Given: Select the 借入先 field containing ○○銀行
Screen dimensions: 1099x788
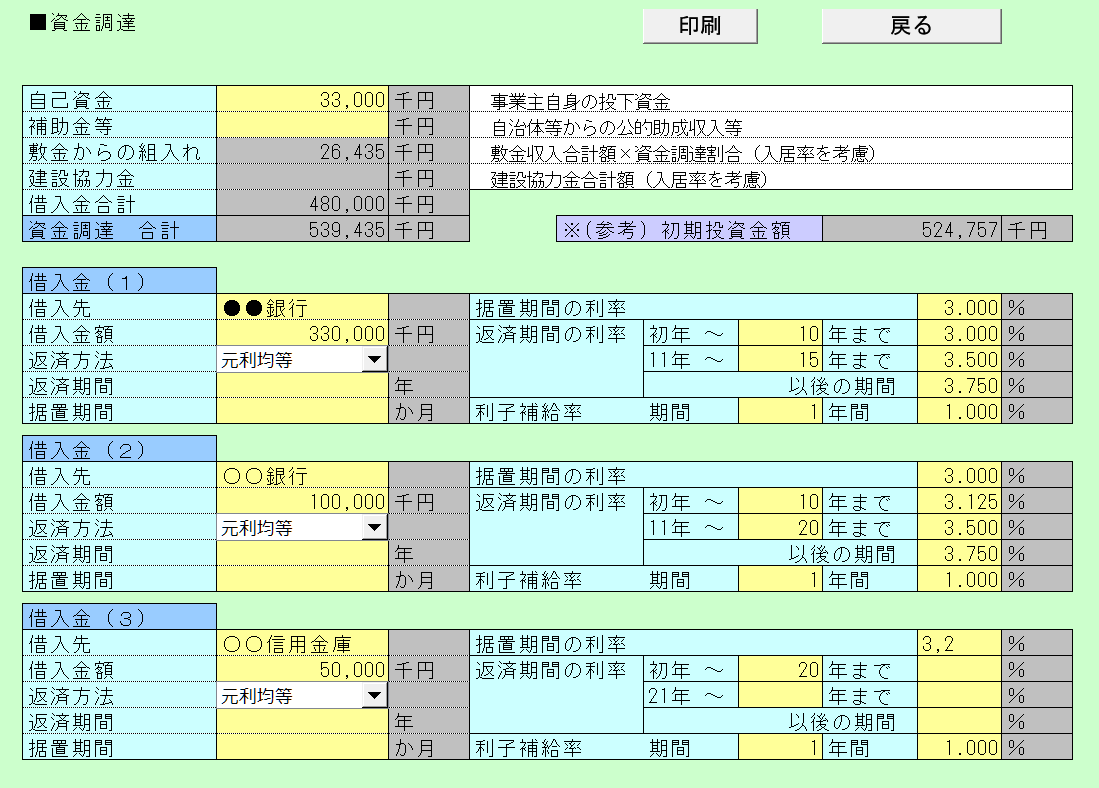Looking at the screenshot, I should click(302, 476).
